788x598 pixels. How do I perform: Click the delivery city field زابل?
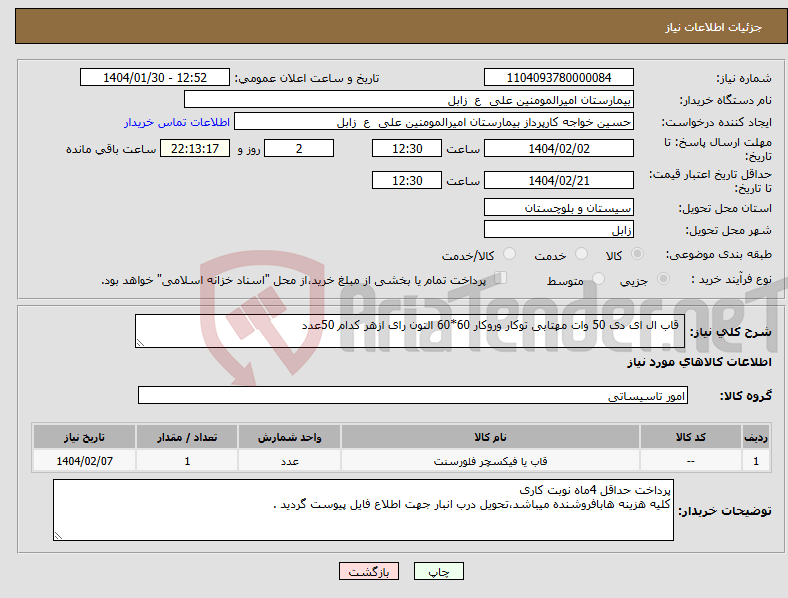(558, 229)
